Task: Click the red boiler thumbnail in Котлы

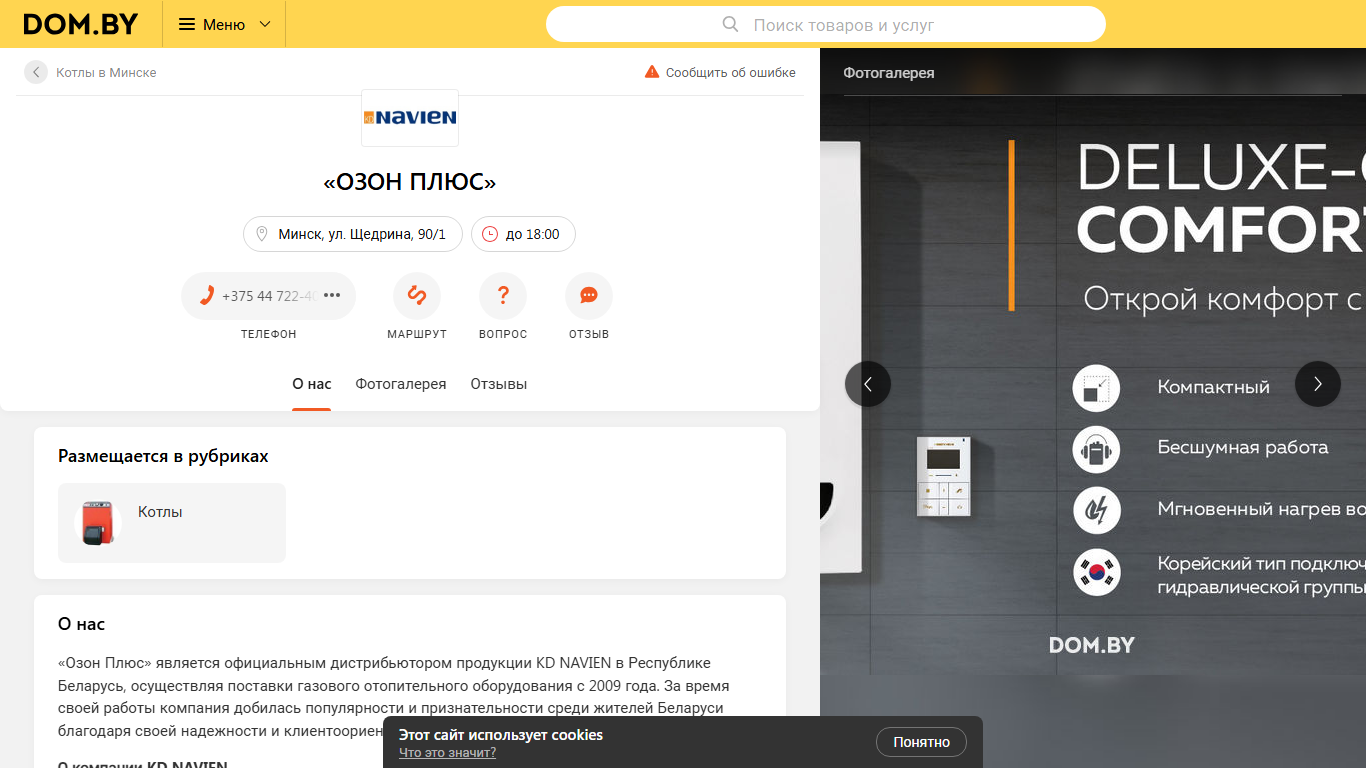Action: pos(98,523)
